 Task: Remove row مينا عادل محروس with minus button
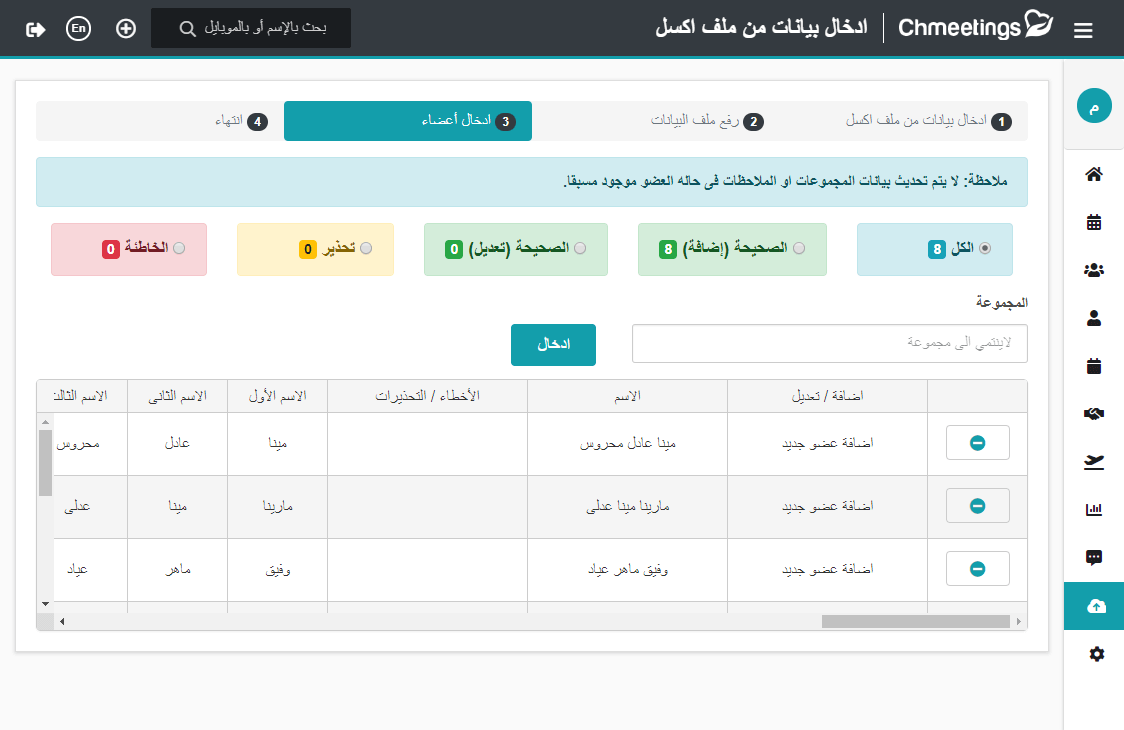click(x=978, y=443)
